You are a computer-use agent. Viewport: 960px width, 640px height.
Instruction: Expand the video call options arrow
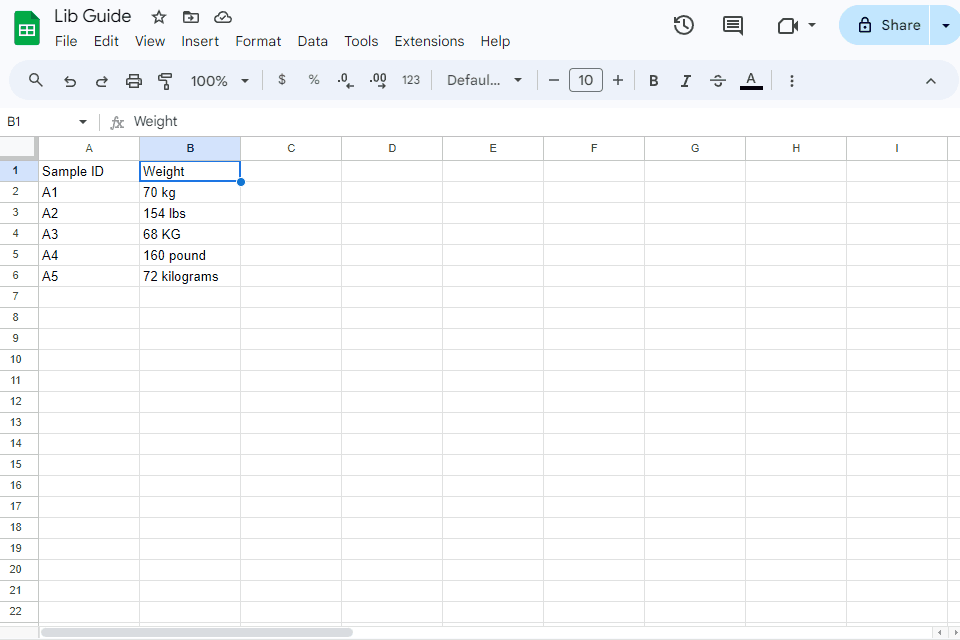(x=812, y=25)
